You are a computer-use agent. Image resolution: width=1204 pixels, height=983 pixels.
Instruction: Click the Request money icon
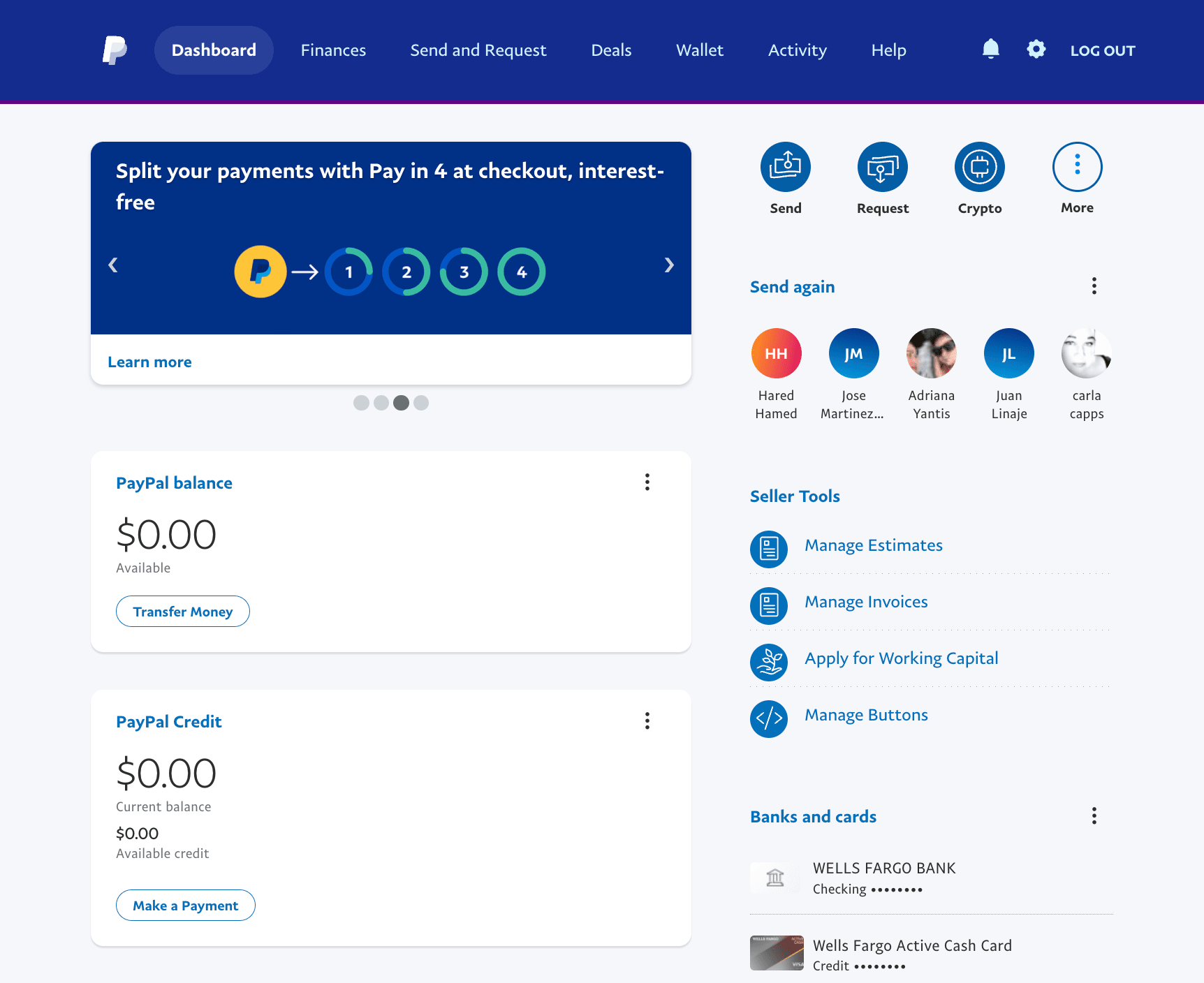point(883,167)
